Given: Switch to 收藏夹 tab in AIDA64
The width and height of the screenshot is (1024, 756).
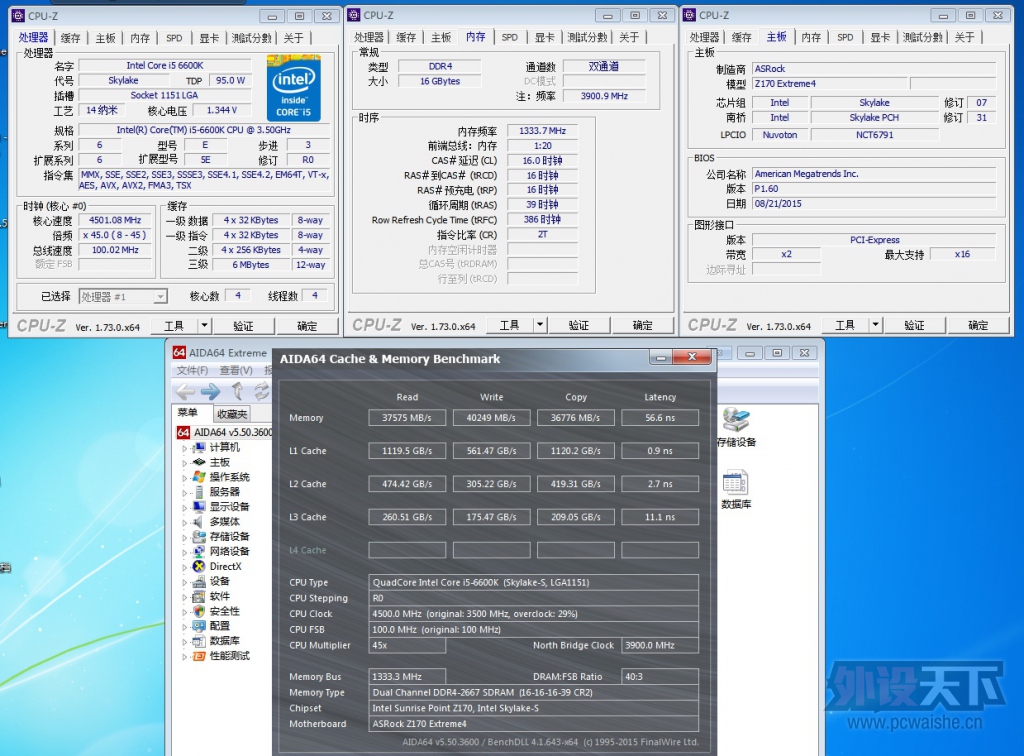Looking at the screenshot, I should pyautogui.click(x=232, y=413).
